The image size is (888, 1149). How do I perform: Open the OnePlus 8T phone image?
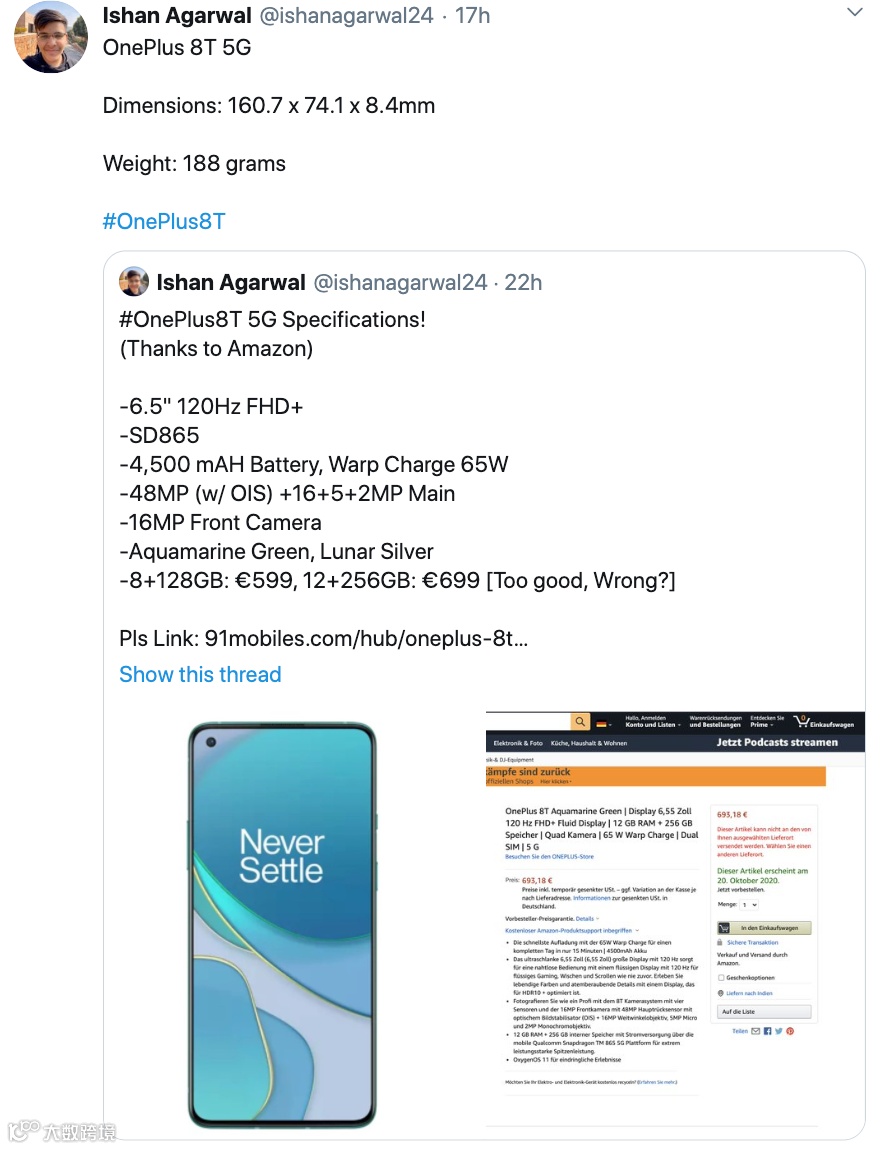click(x=282, y=925)
